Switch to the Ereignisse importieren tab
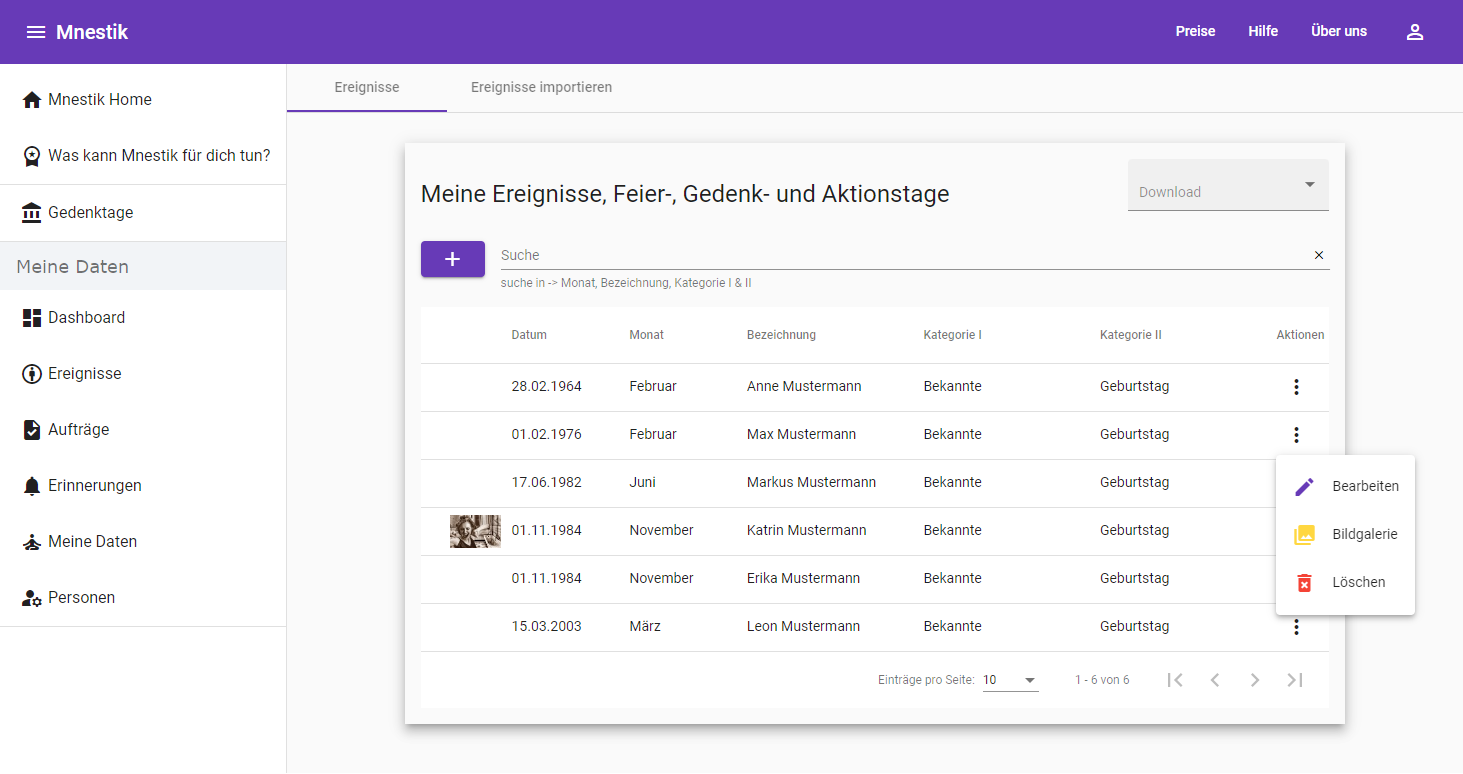The height and width of the screenshot is (774, 1463). [541, 88]
